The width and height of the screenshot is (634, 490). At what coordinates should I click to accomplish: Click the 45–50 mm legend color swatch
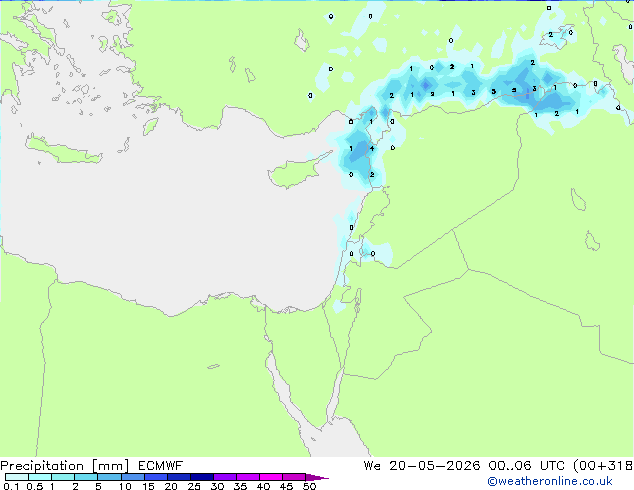point(294,477)
